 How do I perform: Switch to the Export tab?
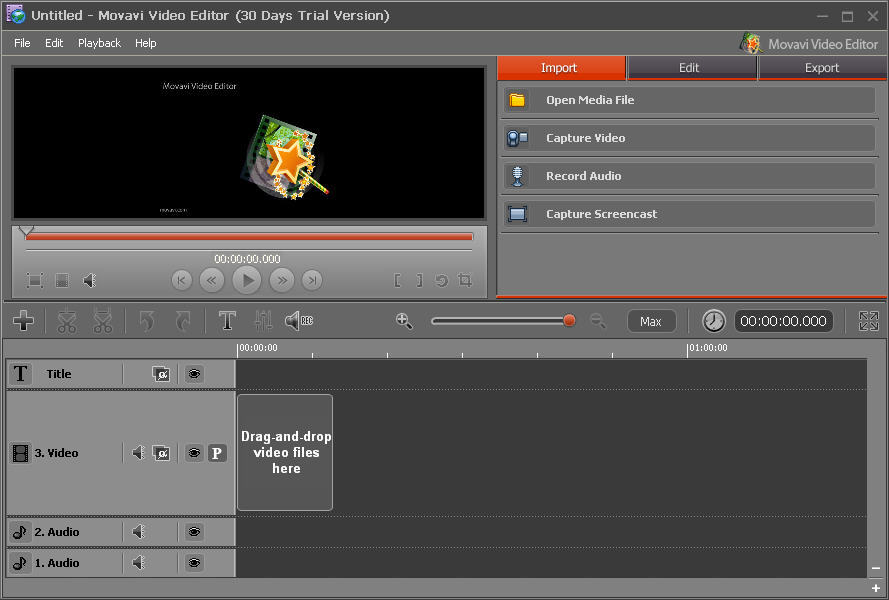[x=821, y=67]
